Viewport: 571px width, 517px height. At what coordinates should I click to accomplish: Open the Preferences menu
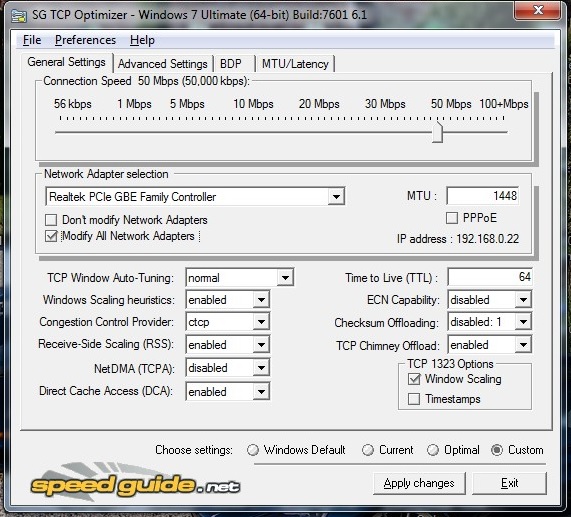pyautogui.click(x=85, y=40)
